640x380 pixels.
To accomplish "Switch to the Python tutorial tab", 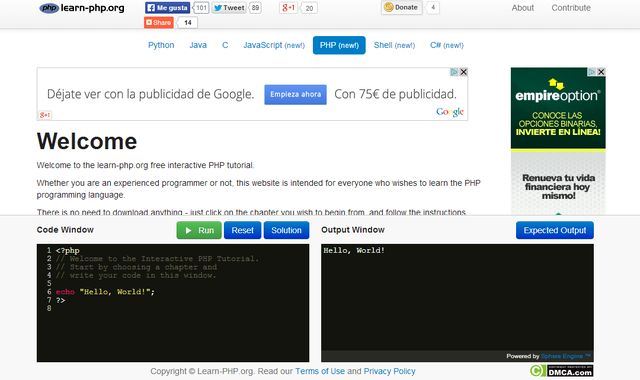I will [161, 45].
